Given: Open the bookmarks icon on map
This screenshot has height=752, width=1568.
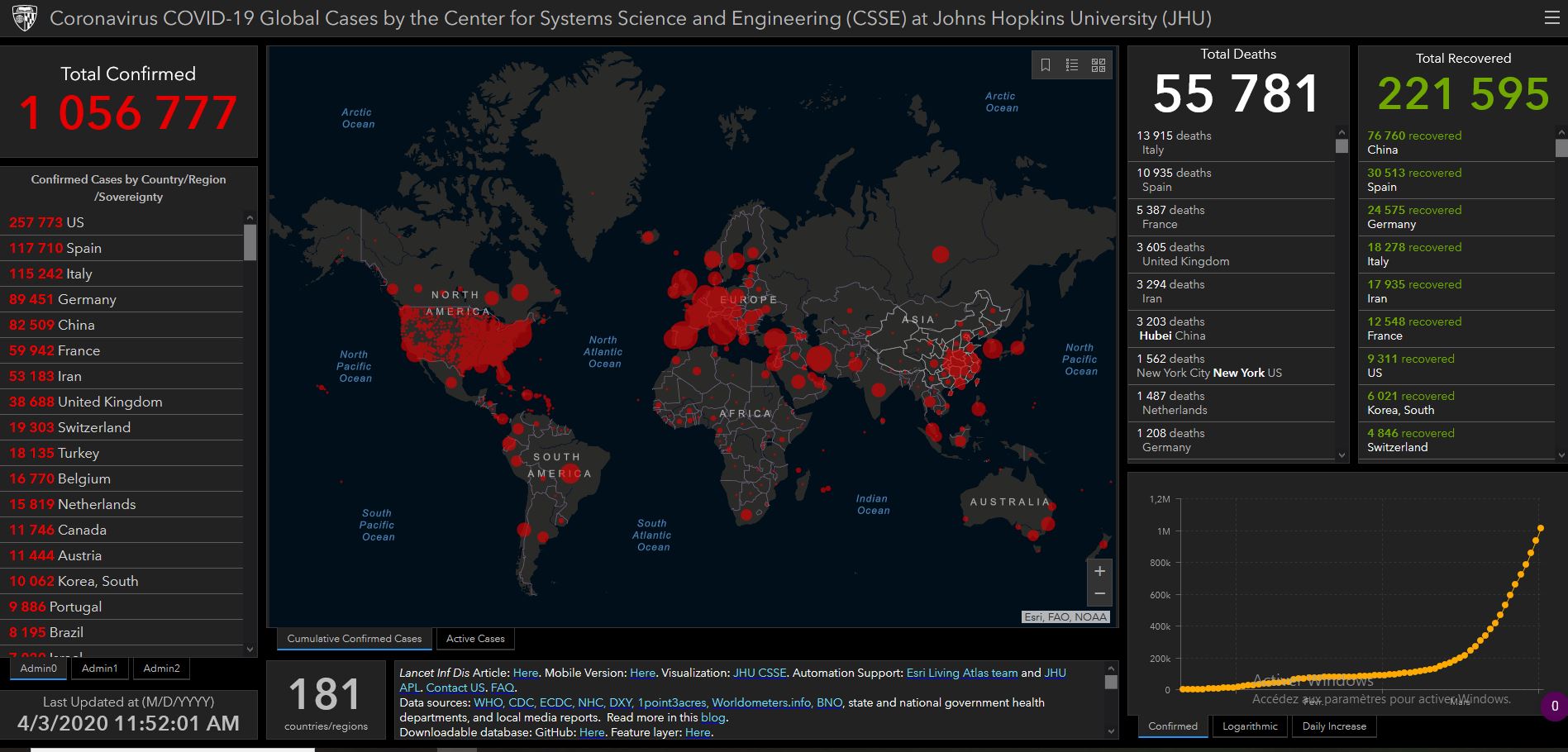Looking at the screenshot, I should (1046, 65).
